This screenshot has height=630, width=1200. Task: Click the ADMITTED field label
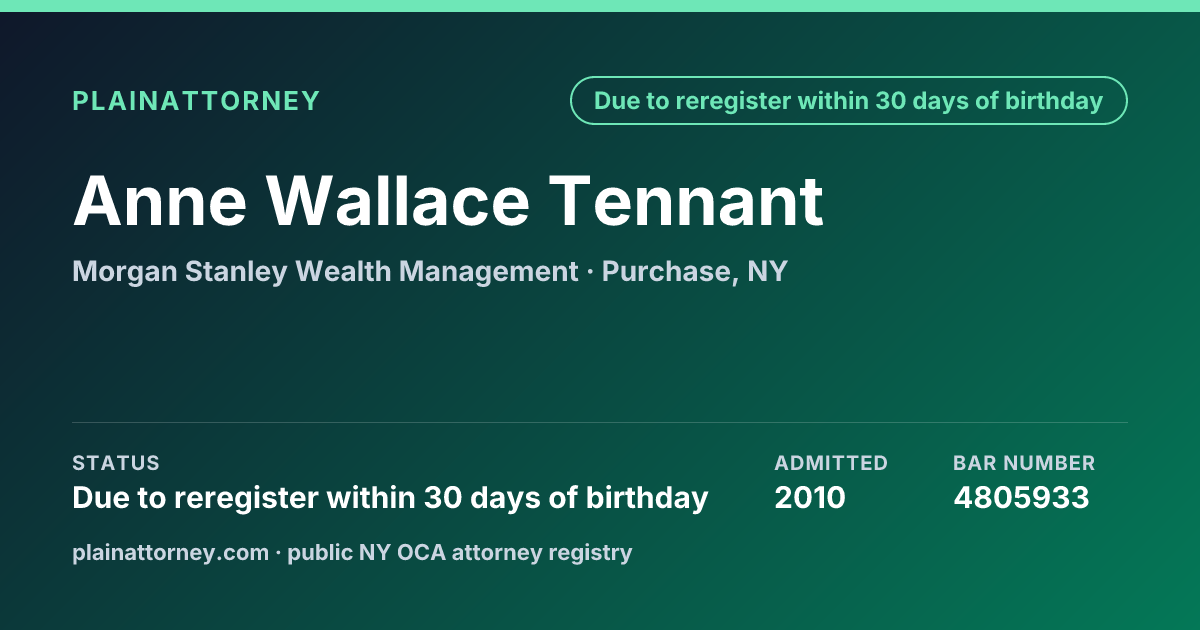pyautogui.click(x=831, y=463)
